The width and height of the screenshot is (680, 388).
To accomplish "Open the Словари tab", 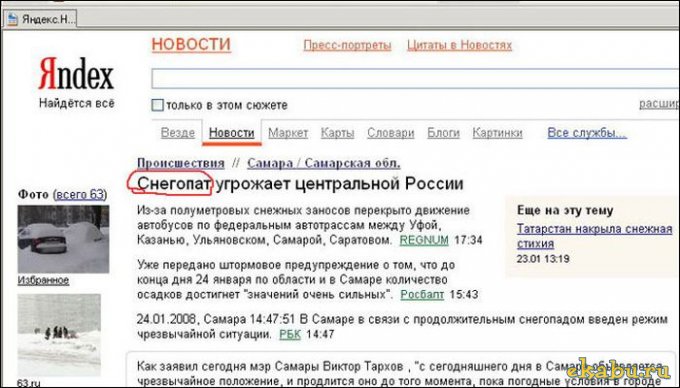I will 390,133.
